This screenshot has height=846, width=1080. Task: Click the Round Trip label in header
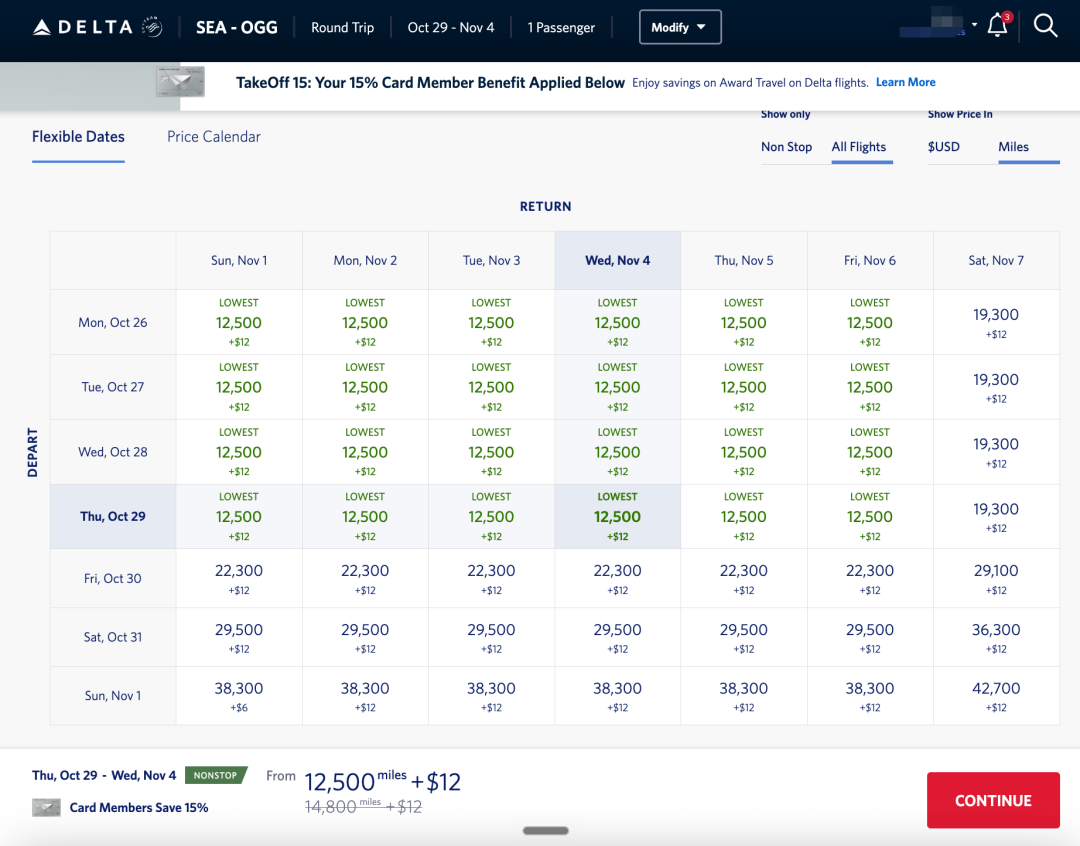point(342,28)
